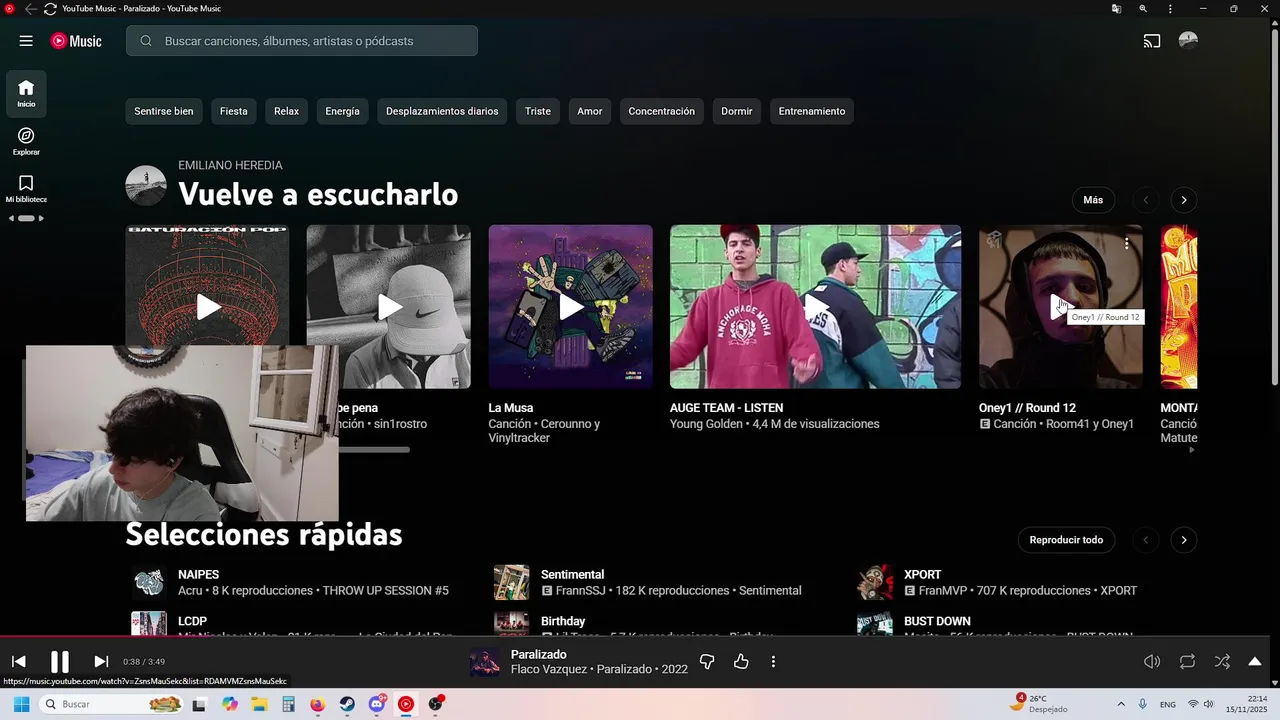Click the browser back arrow
1280x720 pixels.
click(30, 9)
